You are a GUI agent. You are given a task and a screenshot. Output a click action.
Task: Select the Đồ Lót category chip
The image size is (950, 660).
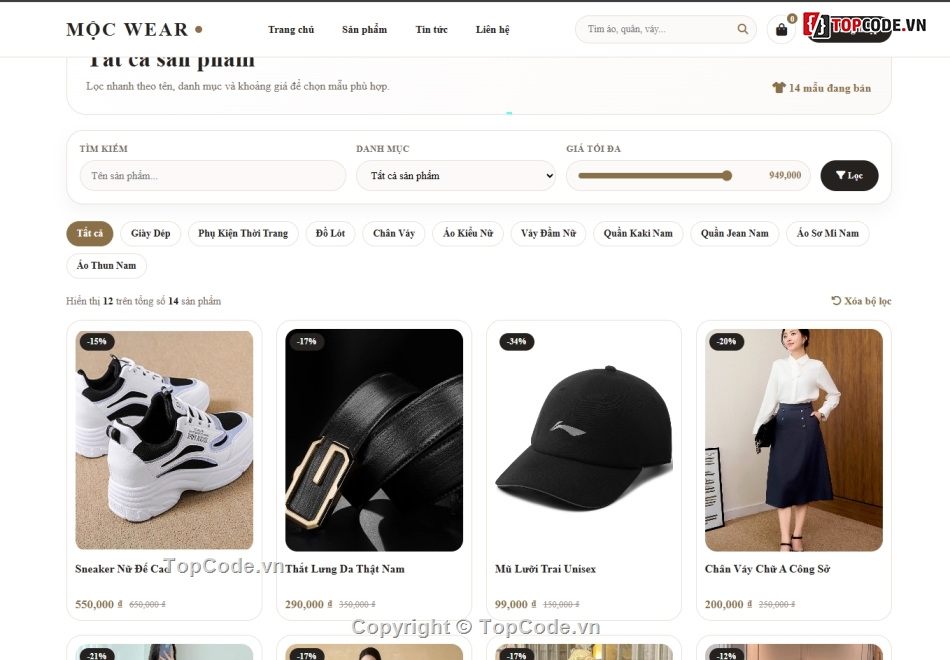pos(330,233)
